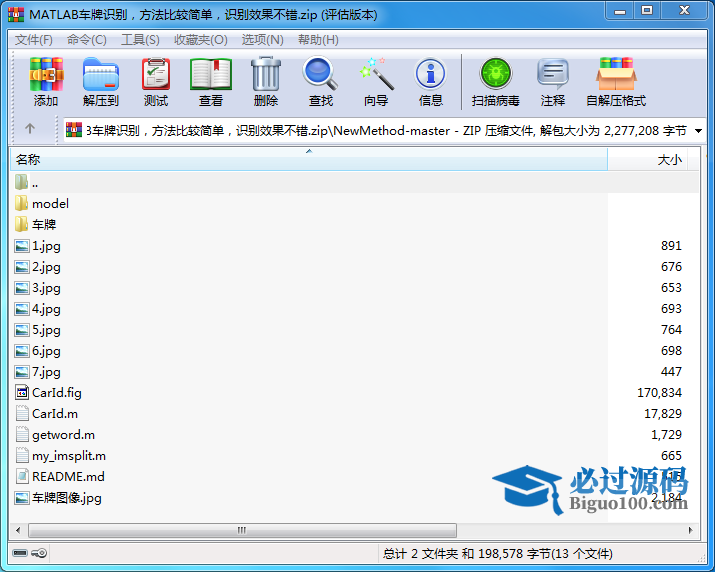
Task: Click the horizontal scrollbar left arrow
Action: [18, 530]
